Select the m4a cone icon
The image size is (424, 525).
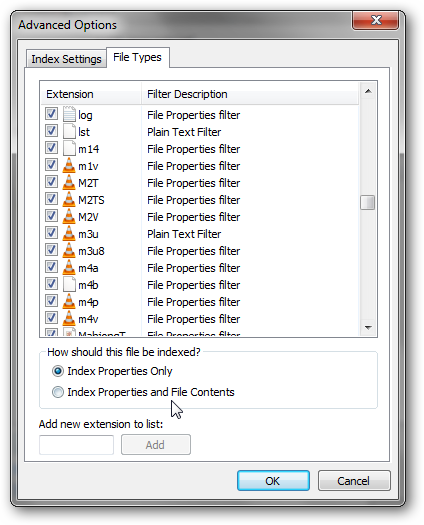click(69, 268)
